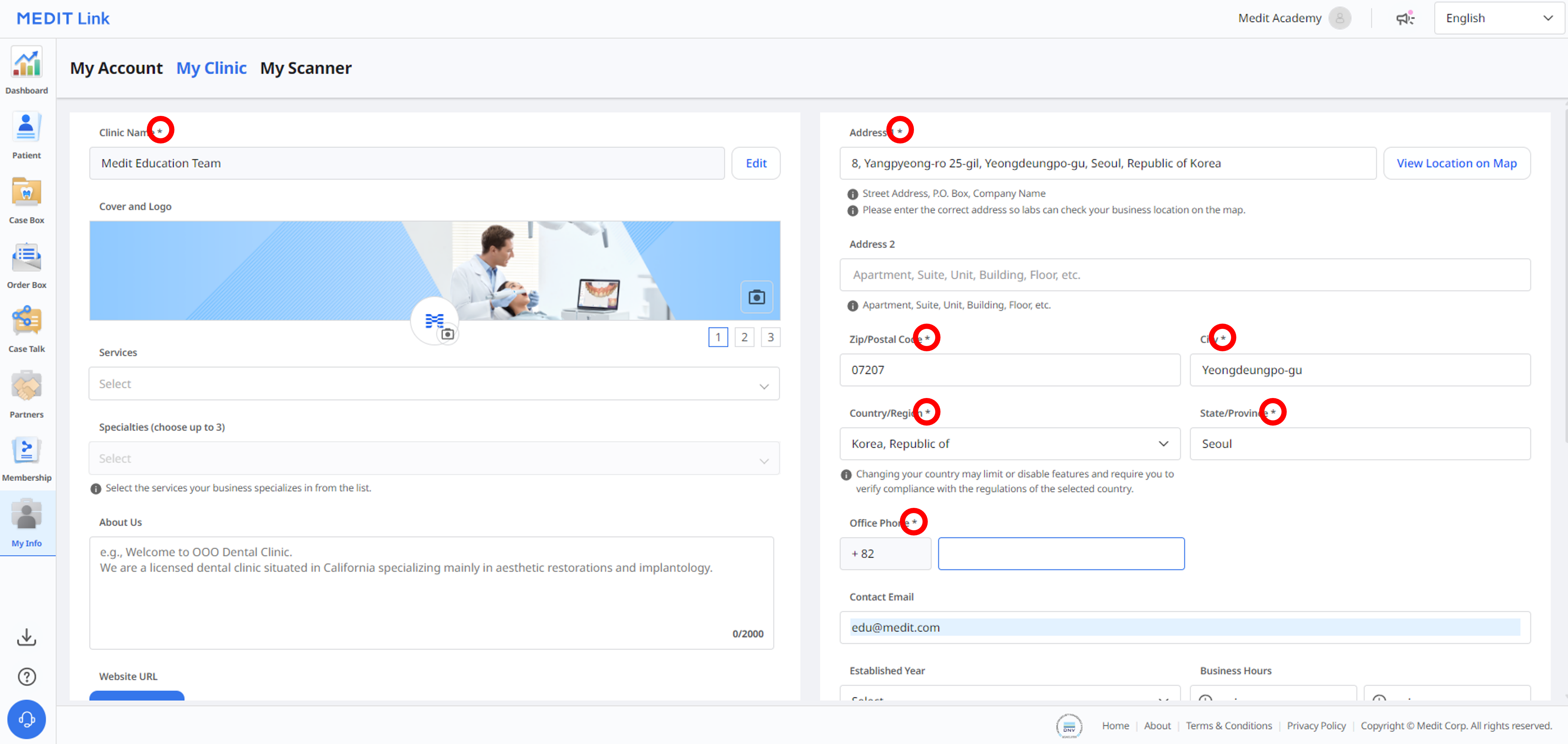Open the help question mark icon
Screen dimensions: 1568x744
point(27,677)
